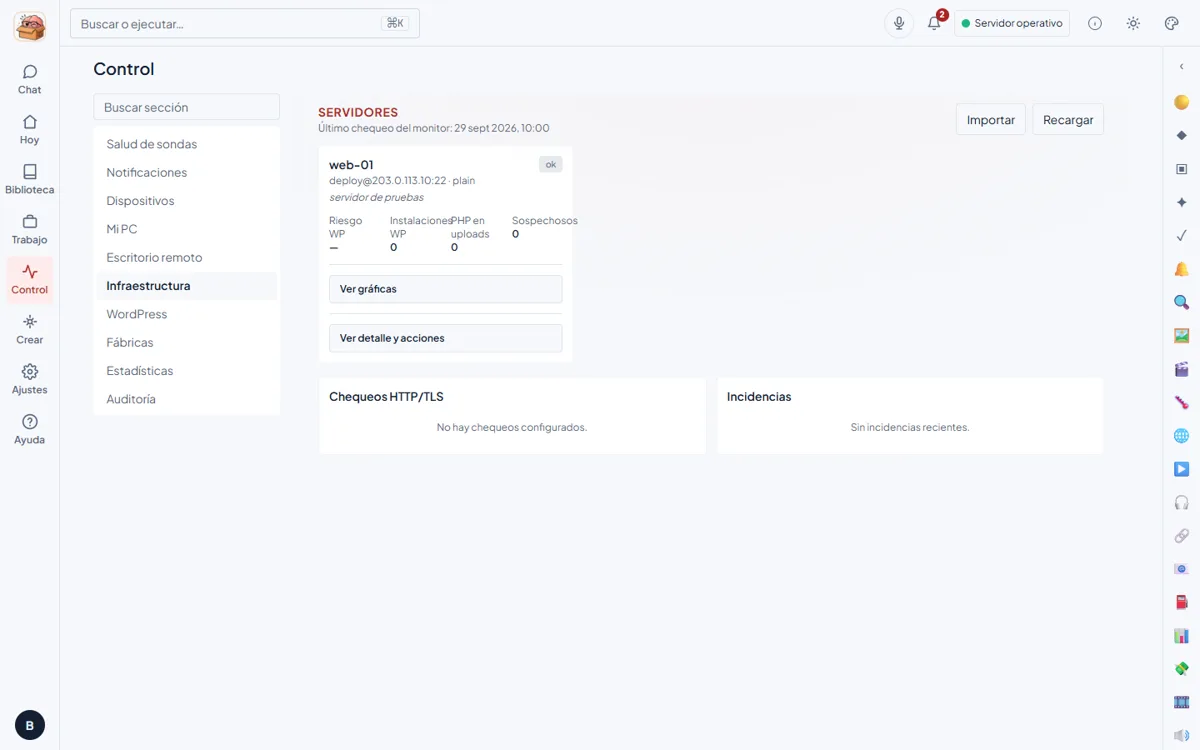Open Ajustes settings gear

click(30, 380)
